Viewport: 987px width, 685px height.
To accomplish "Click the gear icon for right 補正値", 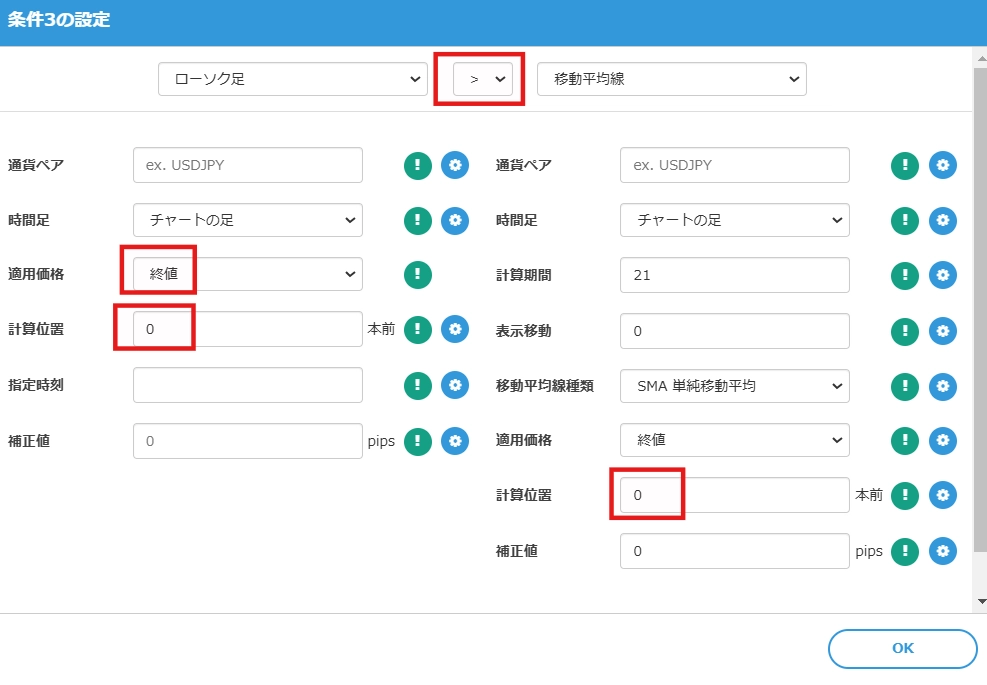I will 942,550.
